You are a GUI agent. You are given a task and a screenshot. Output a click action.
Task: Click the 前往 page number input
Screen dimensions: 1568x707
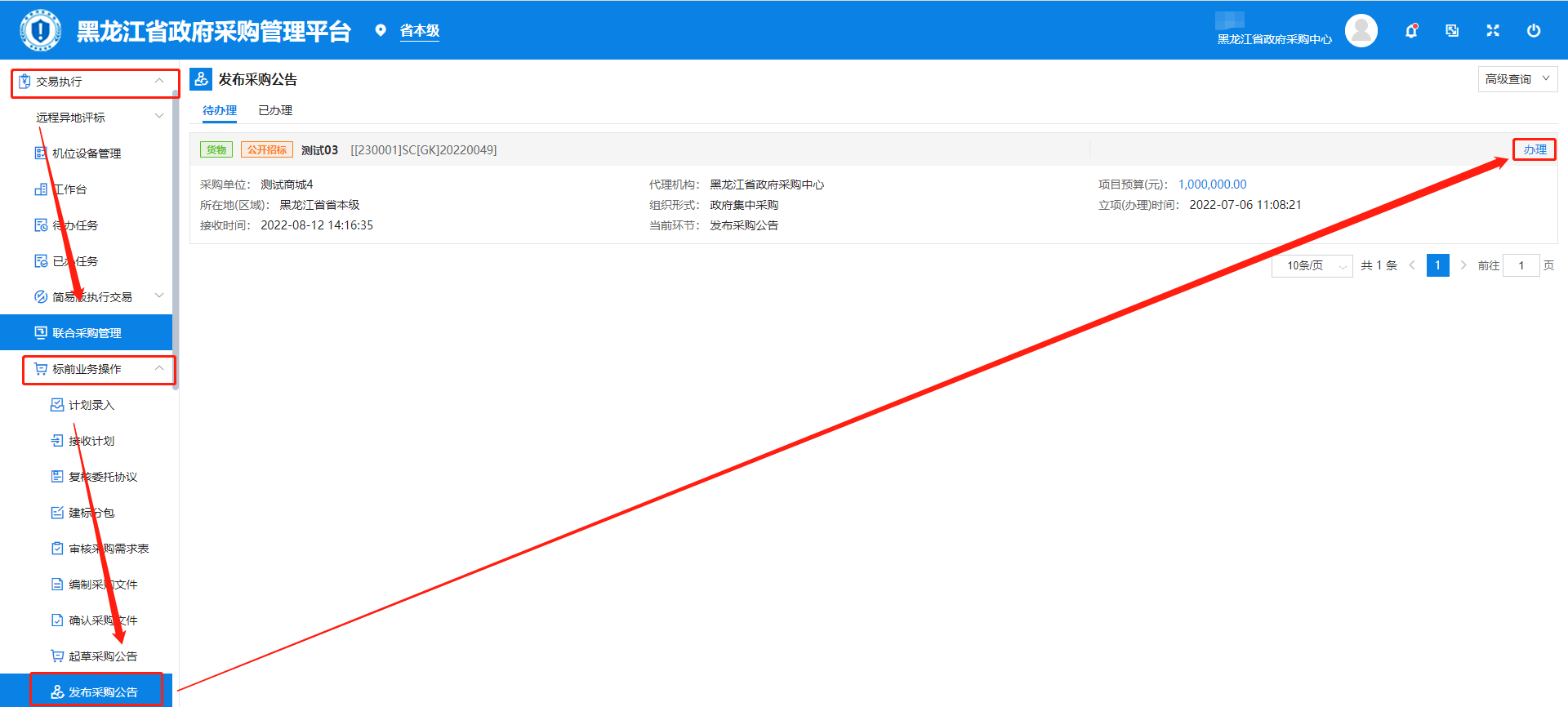coord(1521,265)
